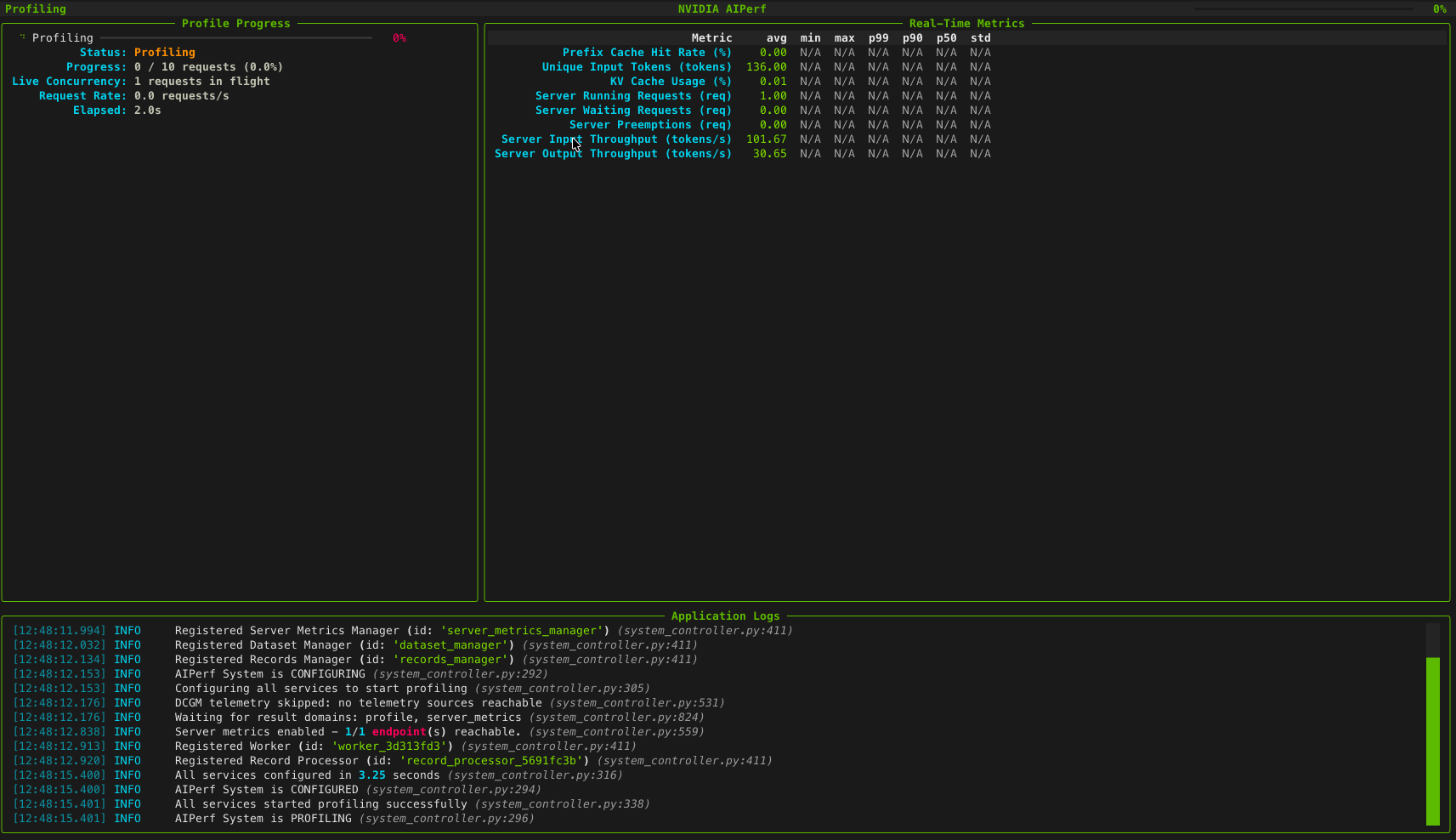Click the "Real-Time Metrics" panel title
Viewport: 1456px width, 840px height.
coord(967,24)
